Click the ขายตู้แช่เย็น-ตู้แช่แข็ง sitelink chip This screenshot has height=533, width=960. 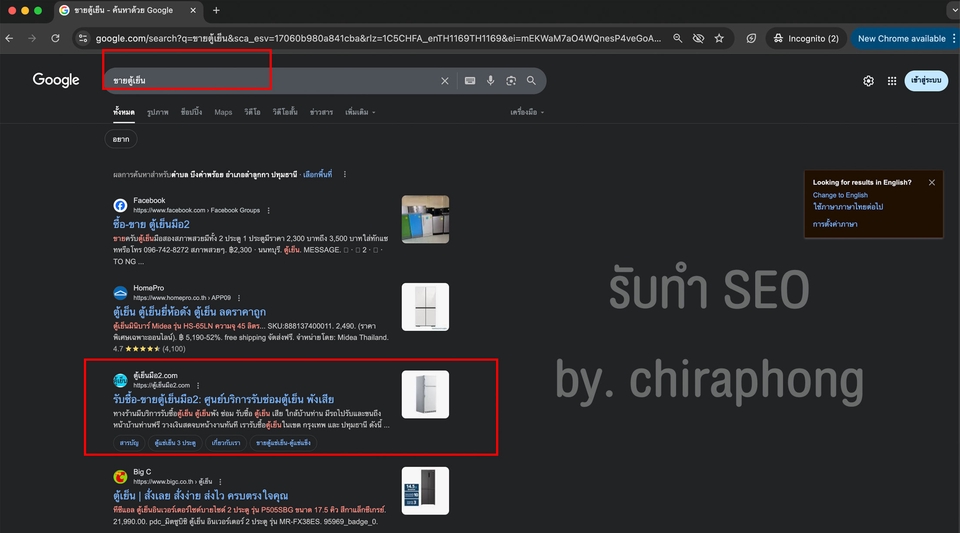pyautogui.click(x=283, y=442)
